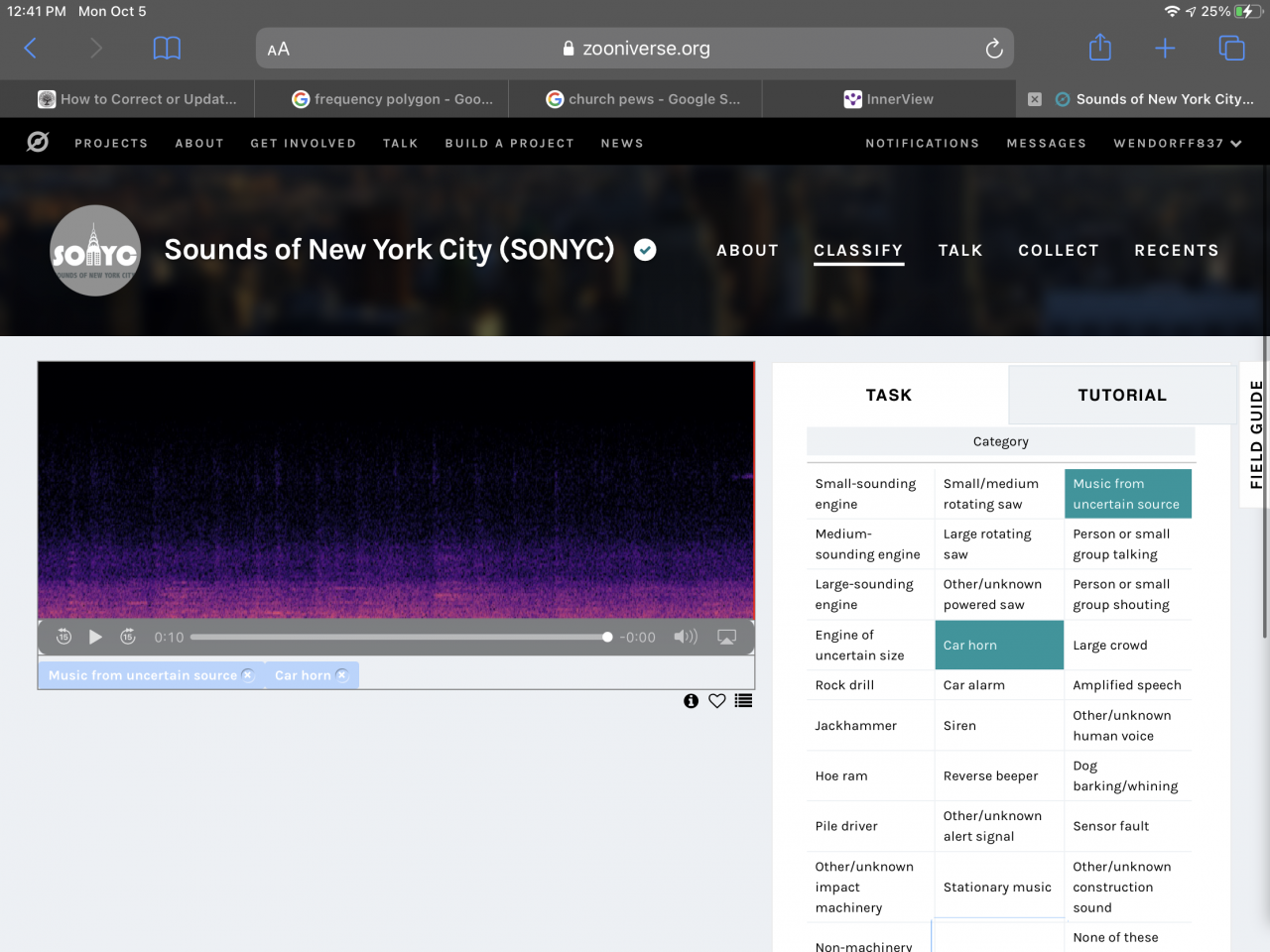Switch to the frequency polygon Google tab
Viewport: 1270px width, 952px height.
pyautogui.click(x=381, y=99)
